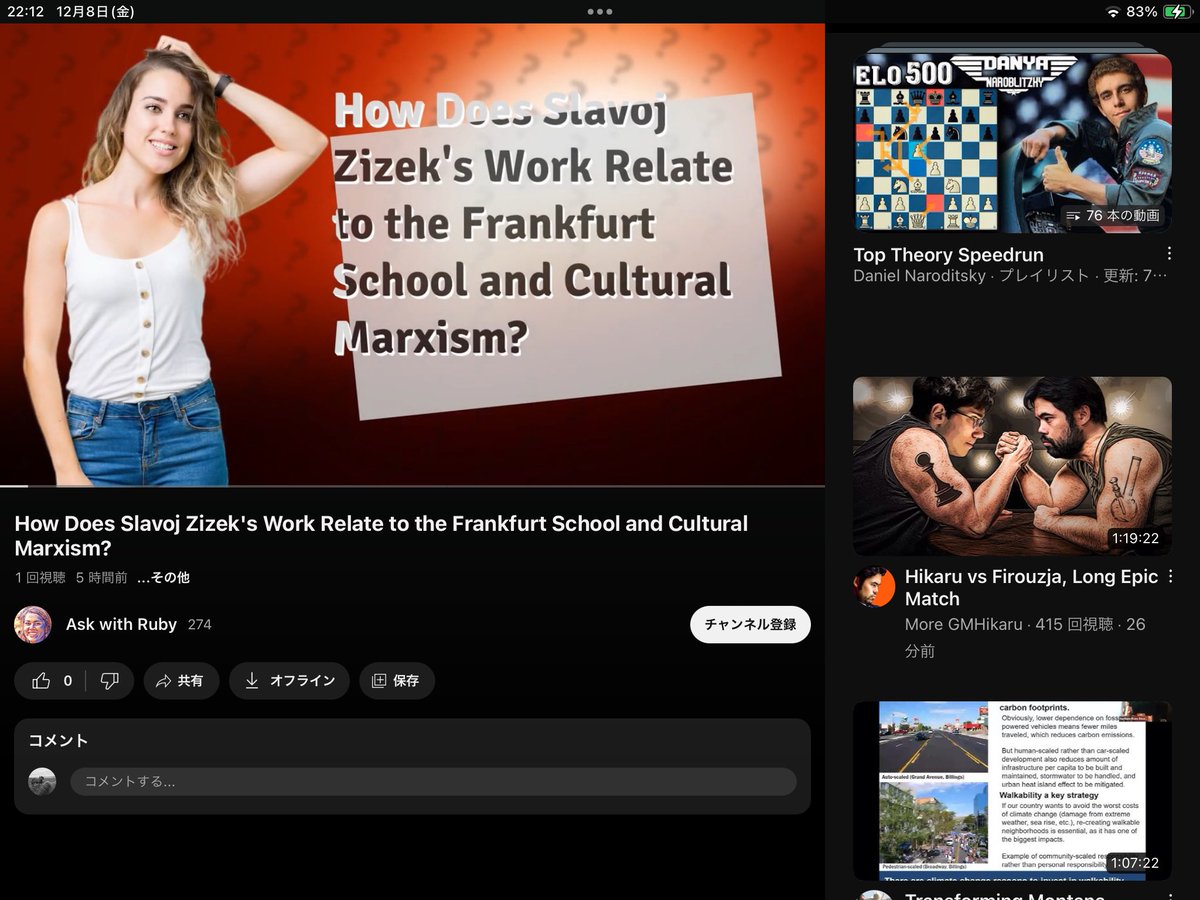Tap the Wi-Fi status icon

tap(1113, 12)
